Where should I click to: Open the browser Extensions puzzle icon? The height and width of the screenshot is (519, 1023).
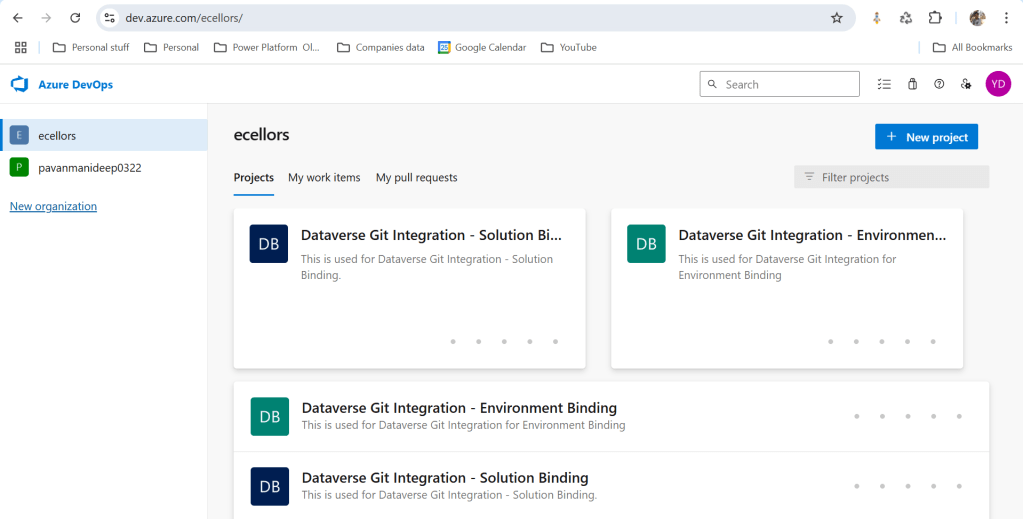click(935, 18)
